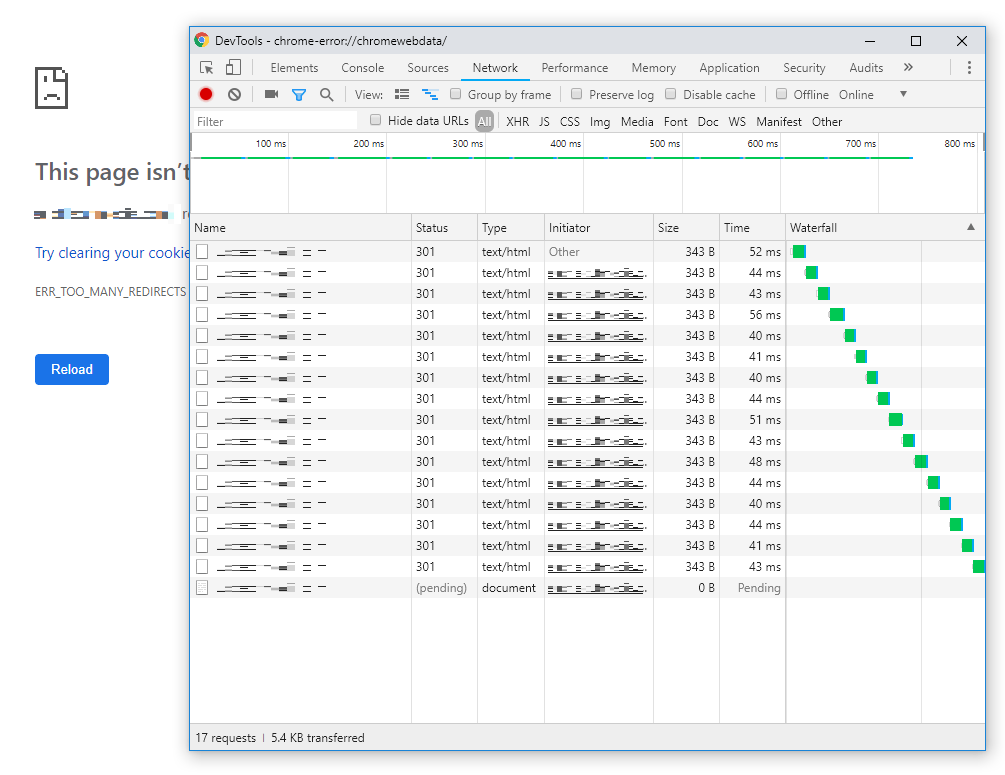Switch to large request rows view
Screen dimensions: 1005x775
coord(402,94)
